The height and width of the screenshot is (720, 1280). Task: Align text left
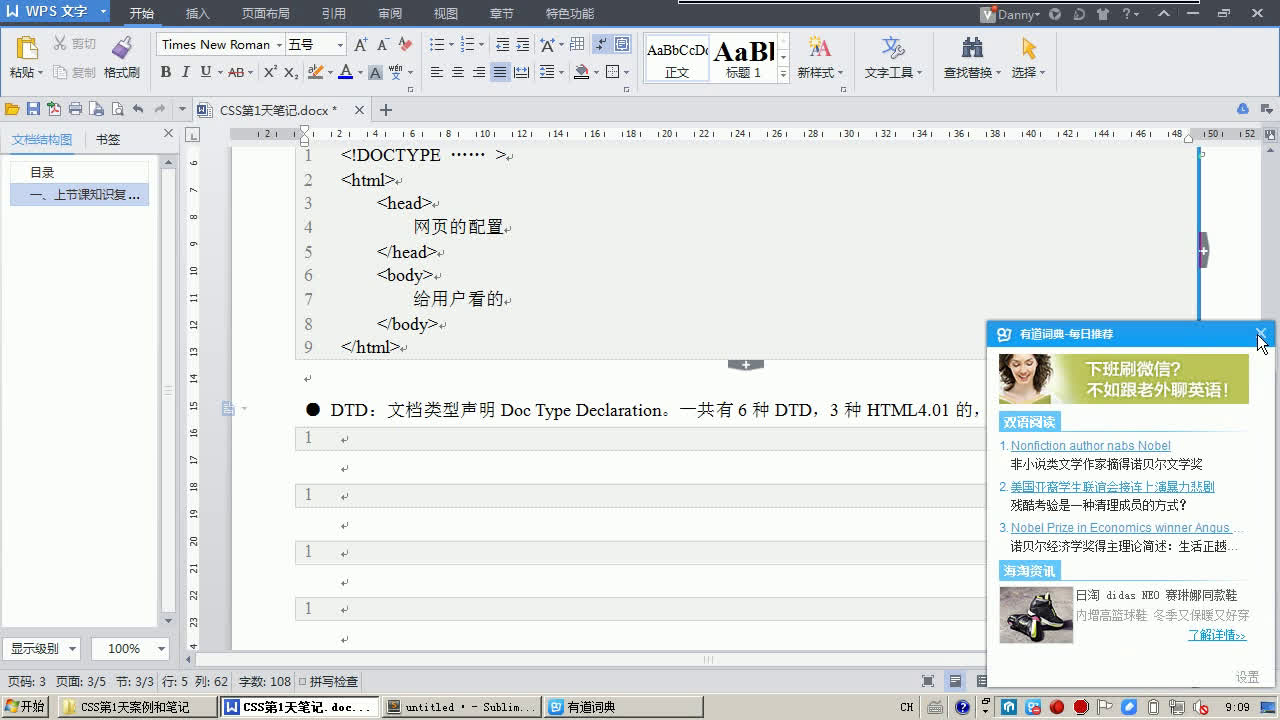(437, 72)
